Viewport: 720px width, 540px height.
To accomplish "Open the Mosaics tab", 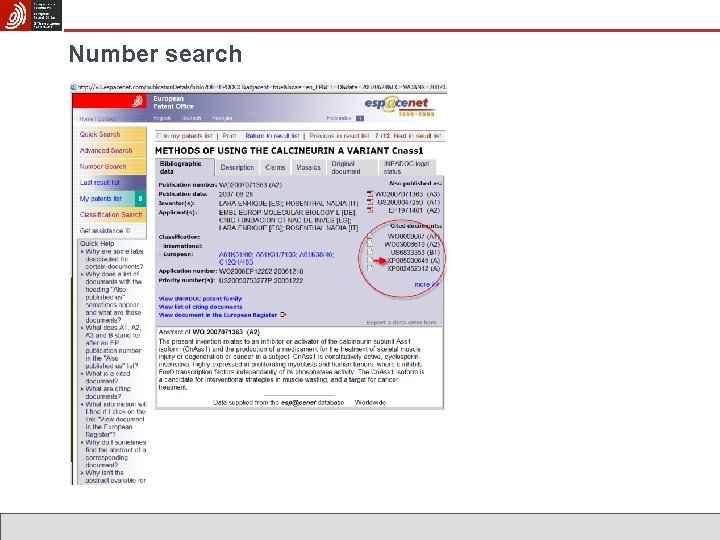I will click(x=308, y=168).
